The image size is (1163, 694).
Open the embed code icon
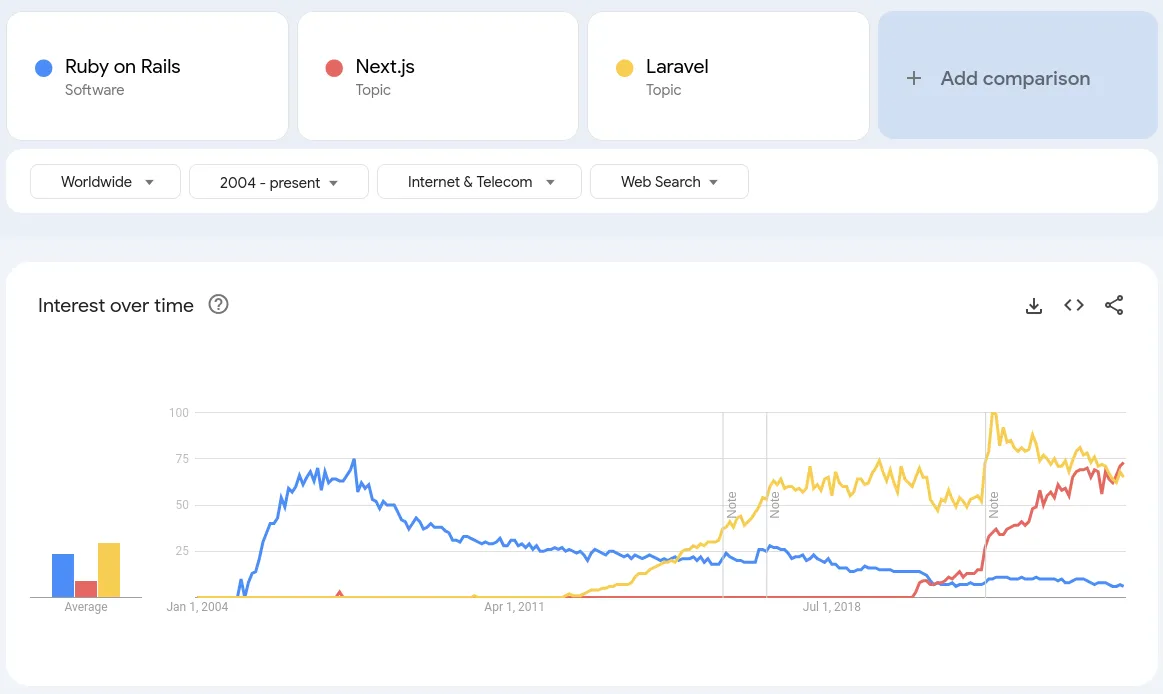(1074, 305)
